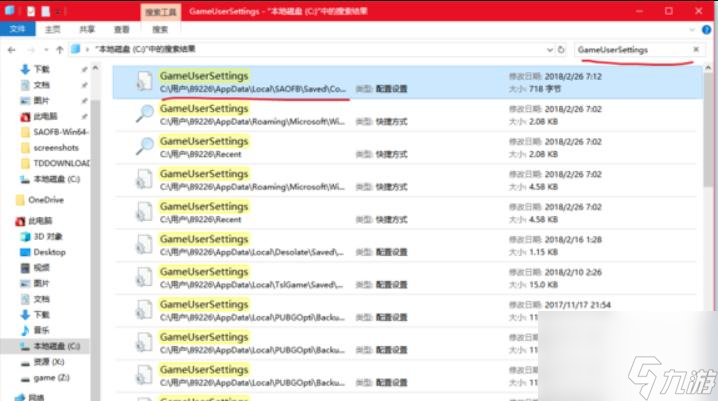
Task: Click the sidebar scroll up arrow
Action: [95, 68]
